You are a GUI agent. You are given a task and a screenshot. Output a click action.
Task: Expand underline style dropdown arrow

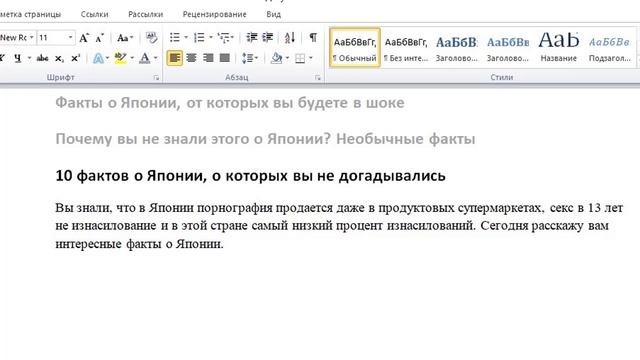point(29,58)
